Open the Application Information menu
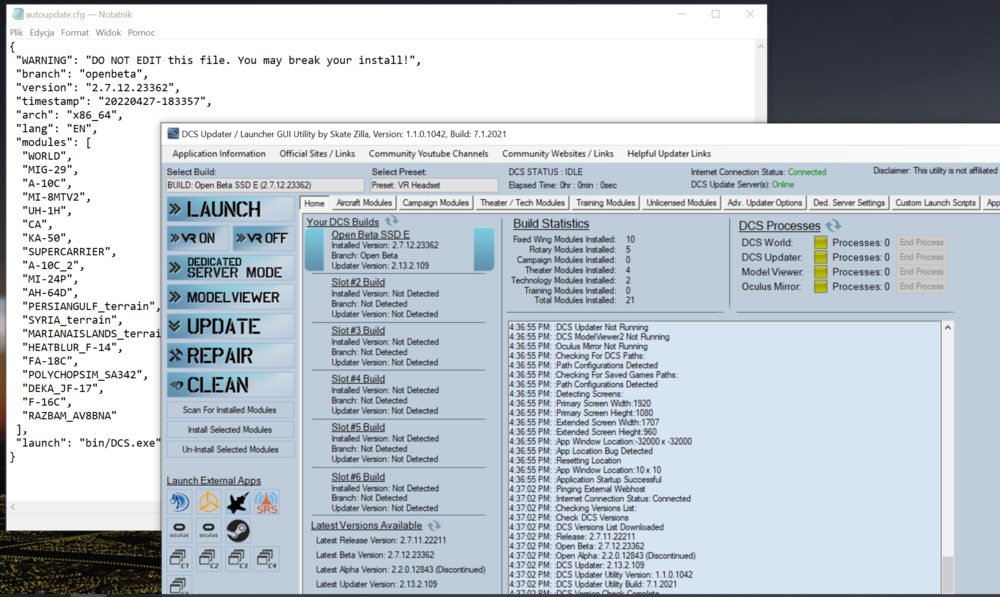 [x=219, y=154]
